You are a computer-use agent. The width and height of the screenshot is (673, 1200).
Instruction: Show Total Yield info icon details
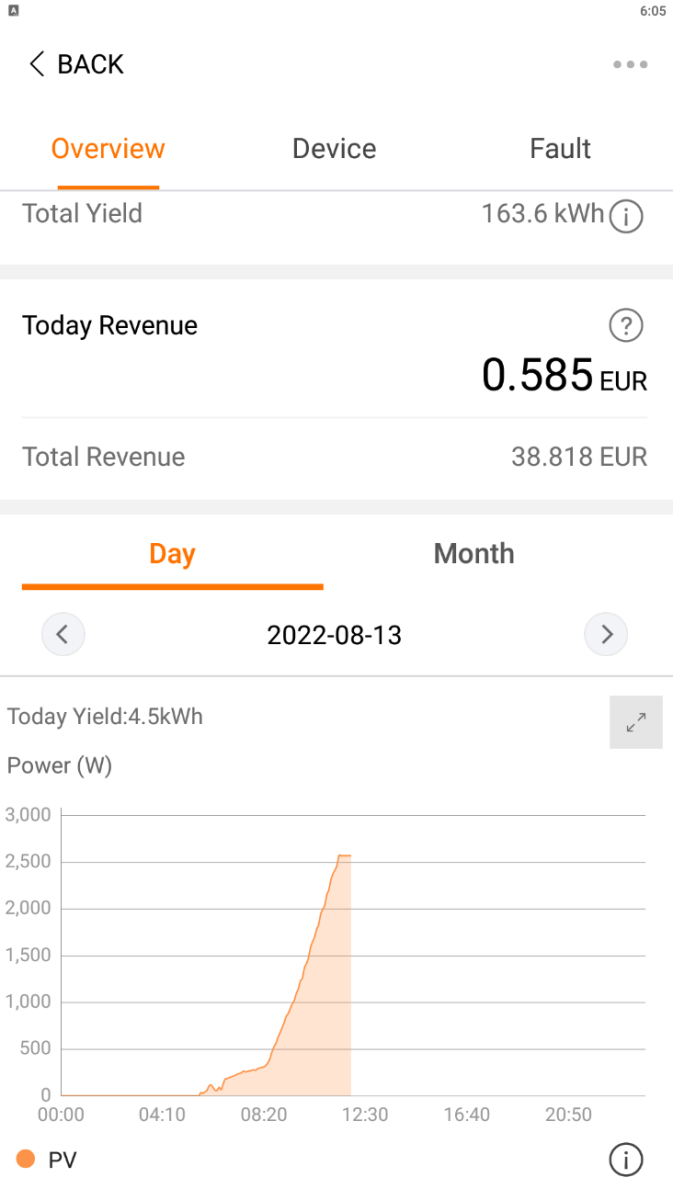[626, 215]
